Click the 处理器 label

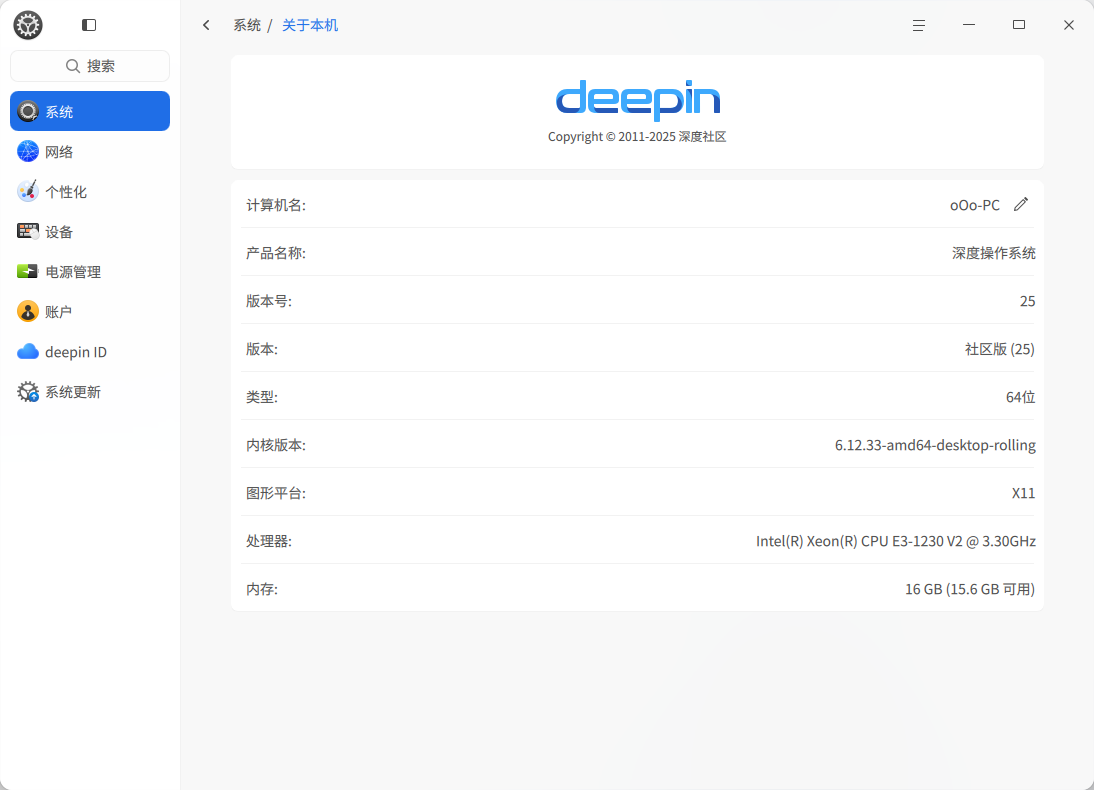click(x=269, y=541)
